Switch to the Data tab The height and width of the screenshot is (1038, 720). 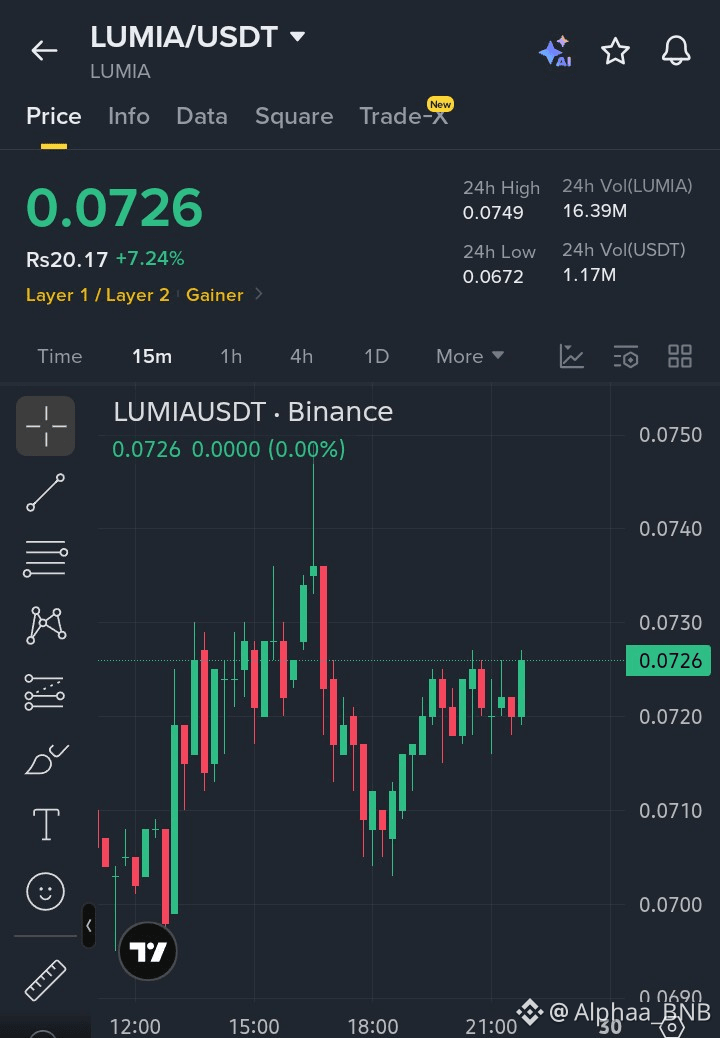click(202, 117)
